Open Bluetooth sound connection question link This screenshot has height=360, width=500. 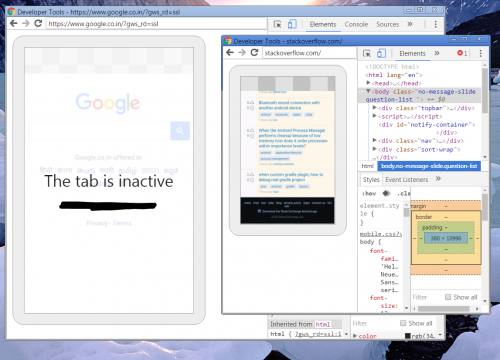coord(289,105)
